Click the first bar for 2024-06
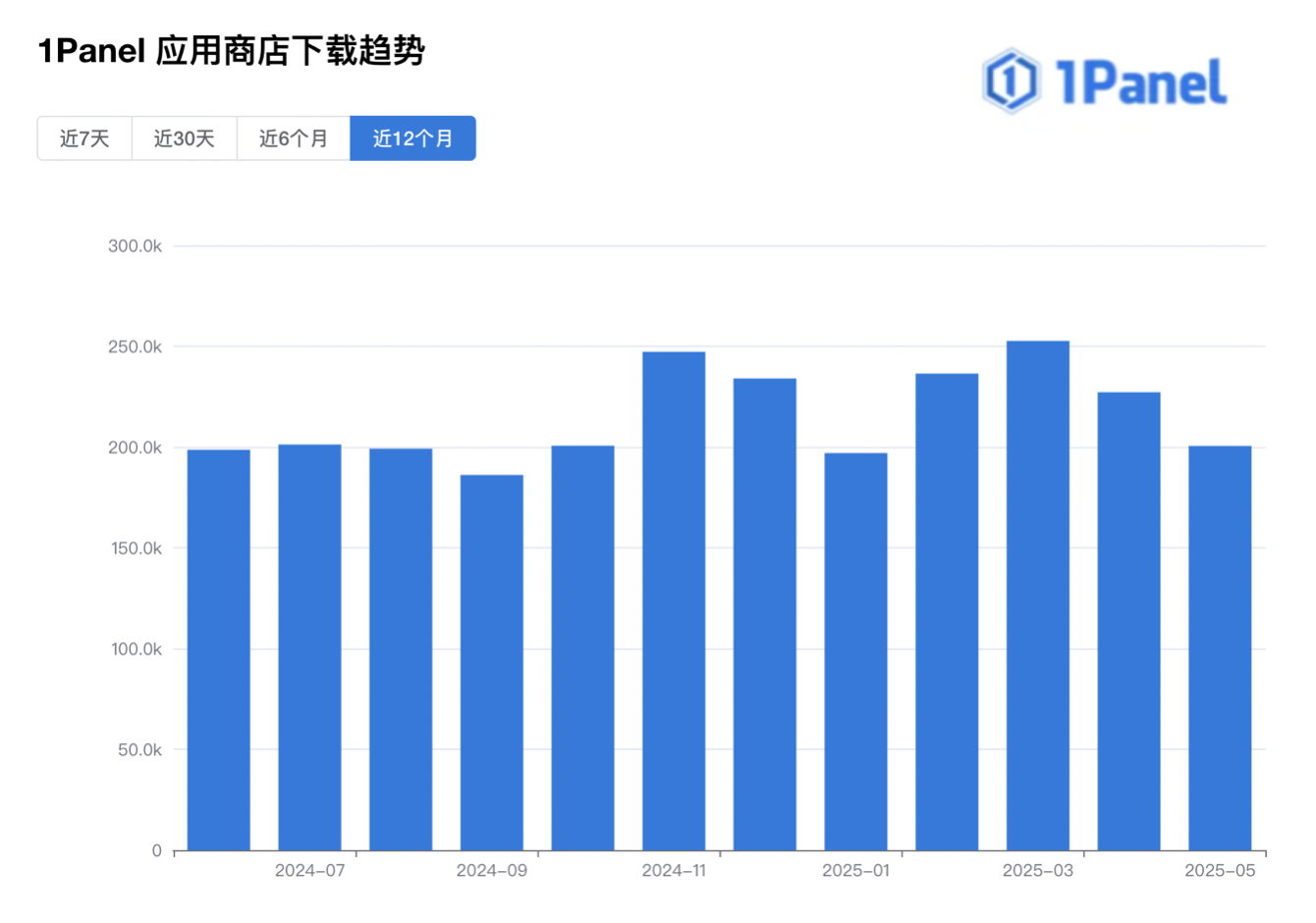Viewport: 1316px width, 923px height. pos(219,650)
